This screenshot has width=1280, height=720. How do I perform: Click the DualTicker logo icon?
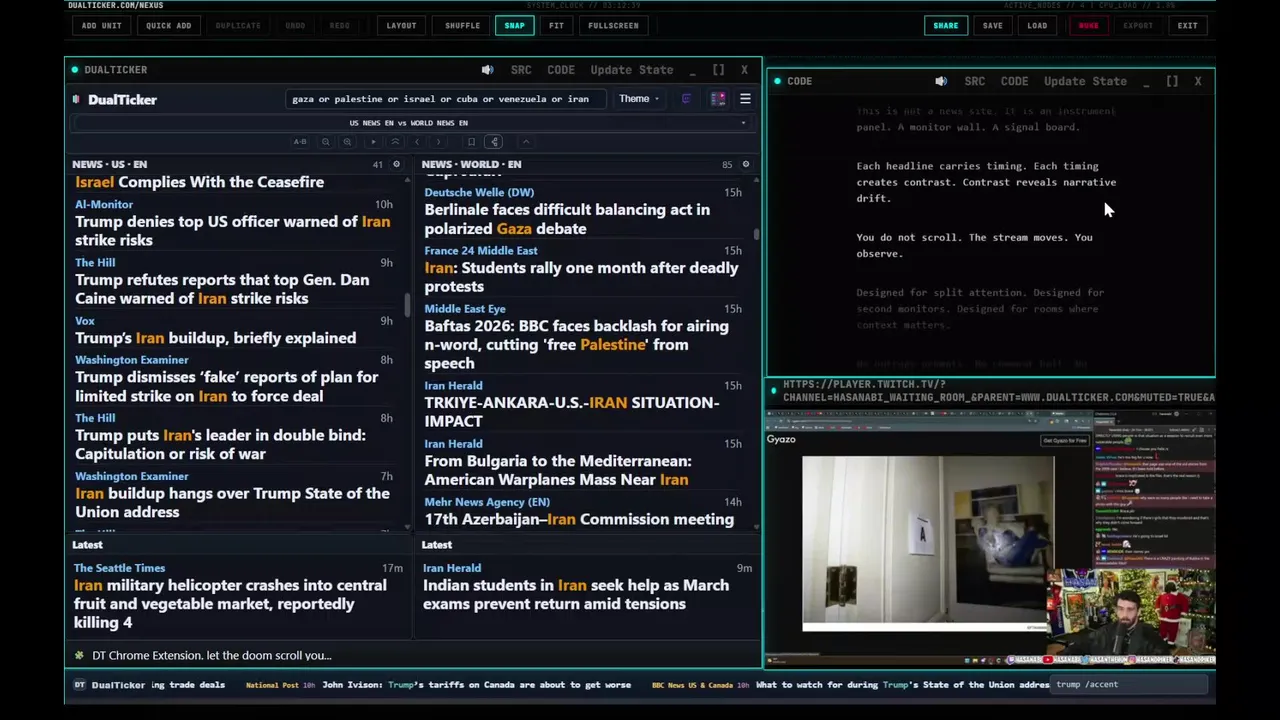pyautogui.click(x=76, y=99)
